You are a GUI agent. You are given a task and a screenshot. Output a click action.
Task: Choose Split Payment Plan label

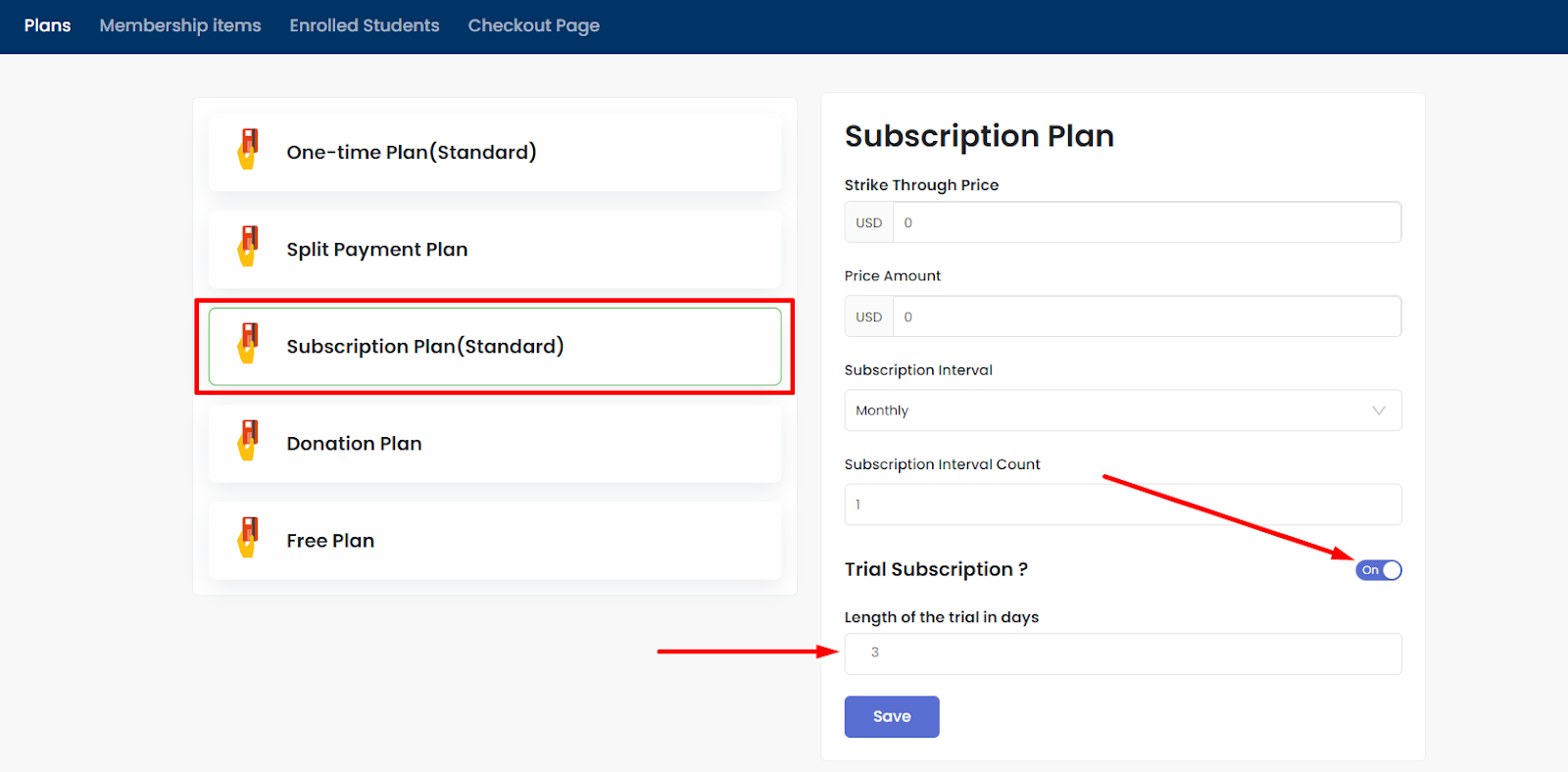tap(377, 249)
